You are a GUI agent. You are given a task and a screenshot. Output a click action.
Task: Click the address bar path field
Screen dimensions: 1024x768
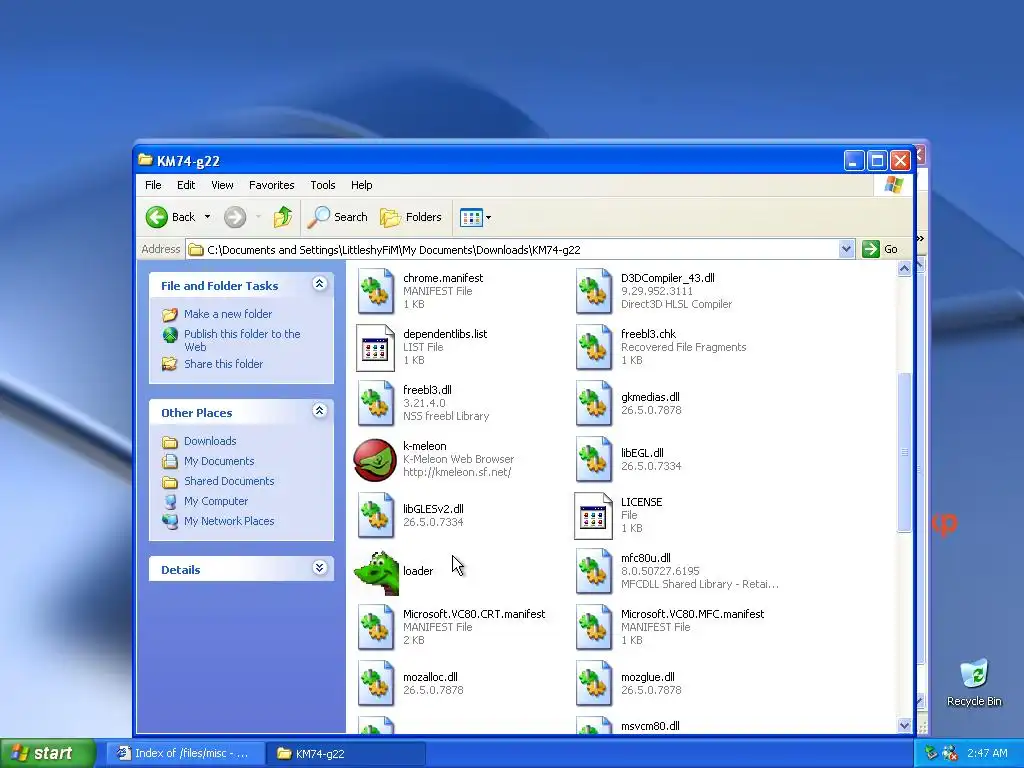[513, 249]
